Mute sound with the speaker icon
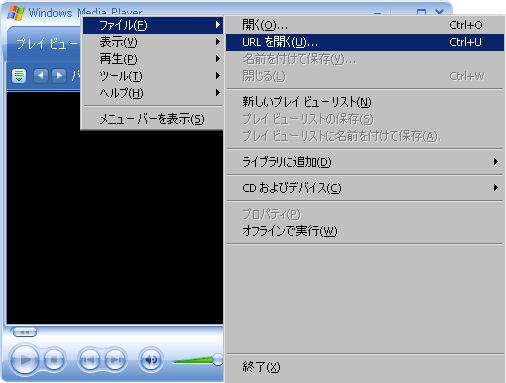This screenshot has height=383, width=506. (x=151, y=360)
